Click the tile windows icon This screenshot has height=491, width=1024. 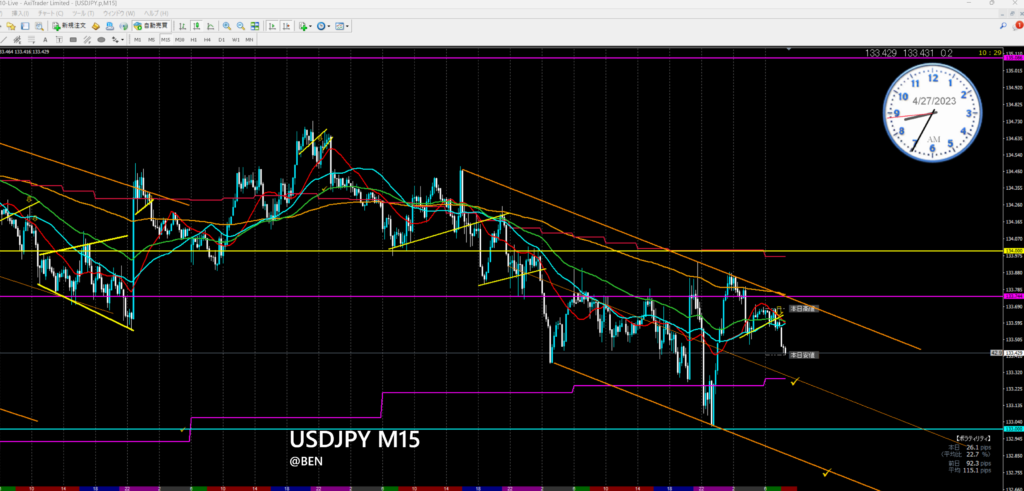253,27
